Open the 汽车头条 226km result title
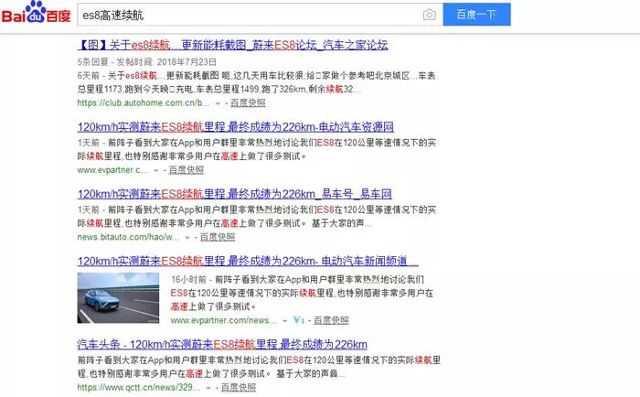Screen dimensions: 640x397 [222, 344]
